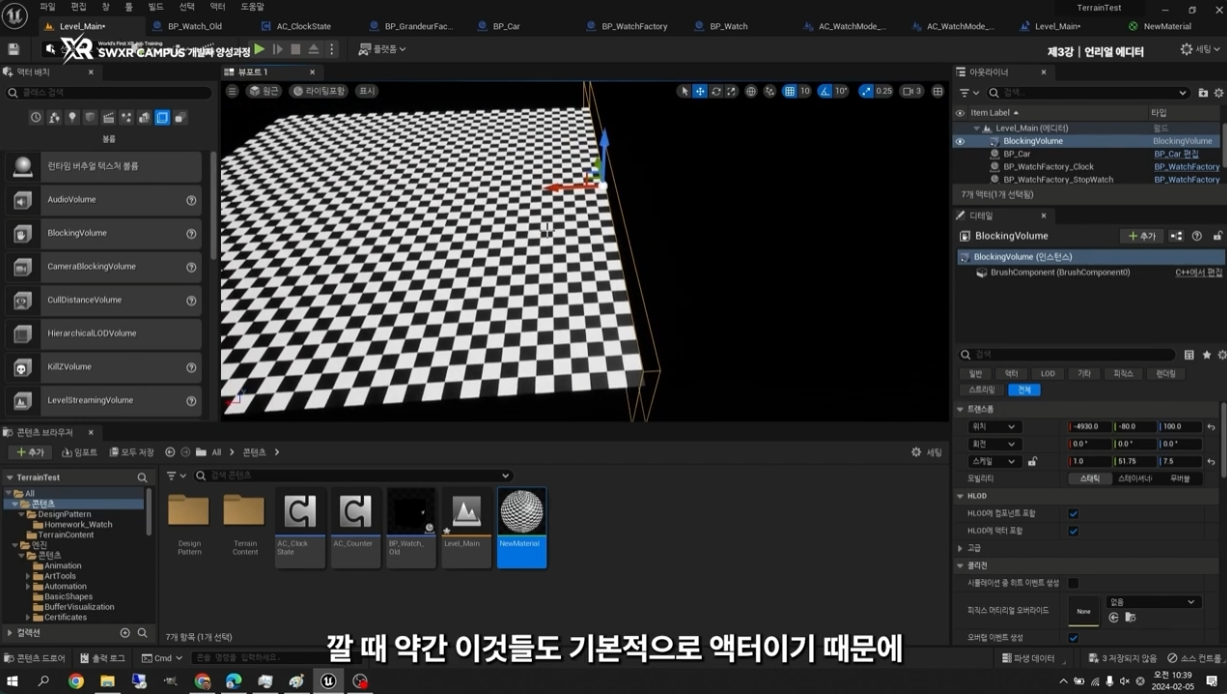Click the Play level button

pyautogui.click(x=260, y=49)
